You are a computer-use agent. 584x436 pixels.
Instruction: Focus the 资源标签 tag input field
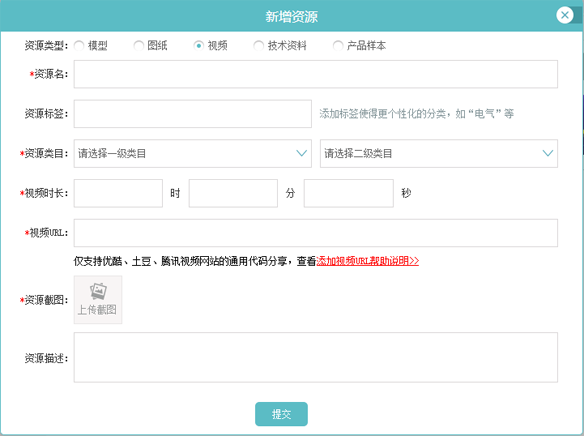point(193,114)
